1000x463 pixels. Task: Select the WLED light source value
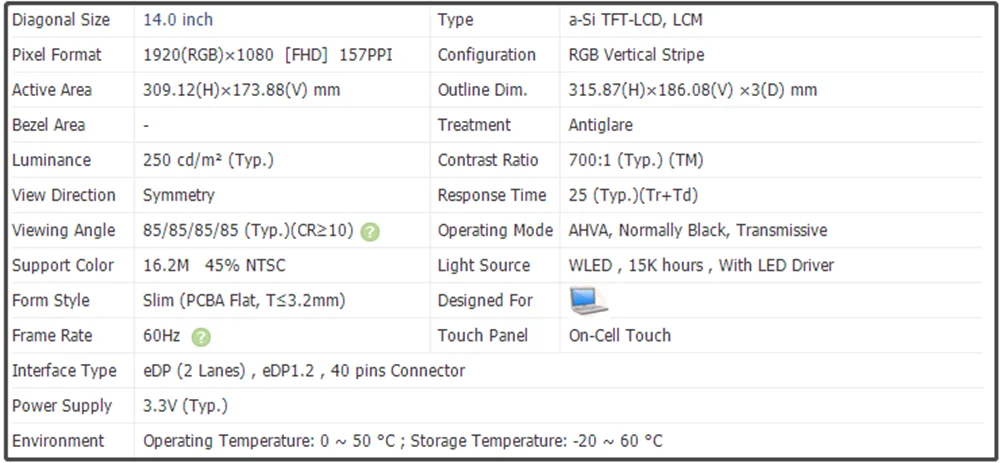tap(700, 265)
